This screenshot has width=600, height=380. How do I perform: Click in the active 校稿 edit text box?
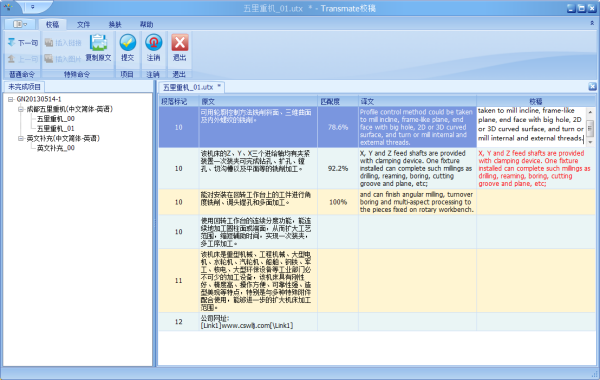(x=531, y=126)
